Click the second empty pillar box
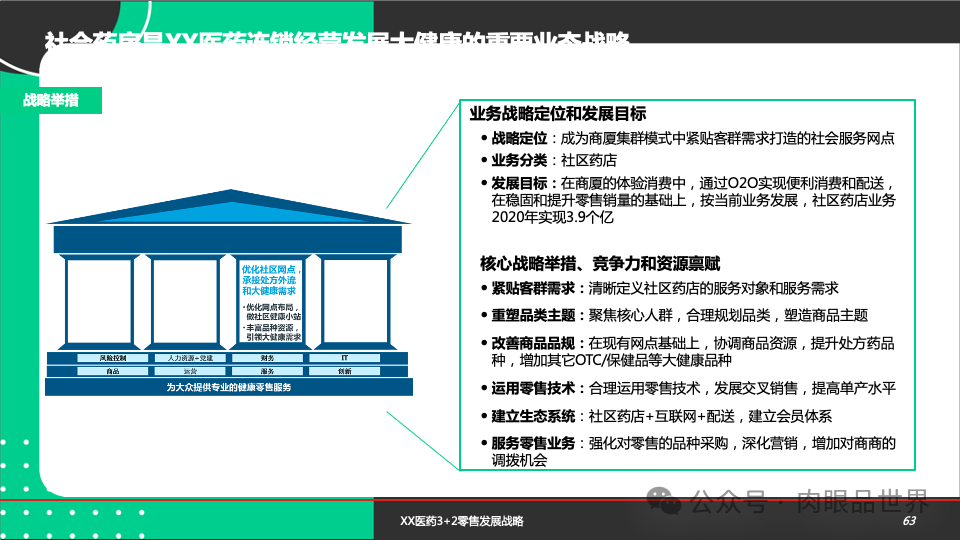 (x=184, y=301)
